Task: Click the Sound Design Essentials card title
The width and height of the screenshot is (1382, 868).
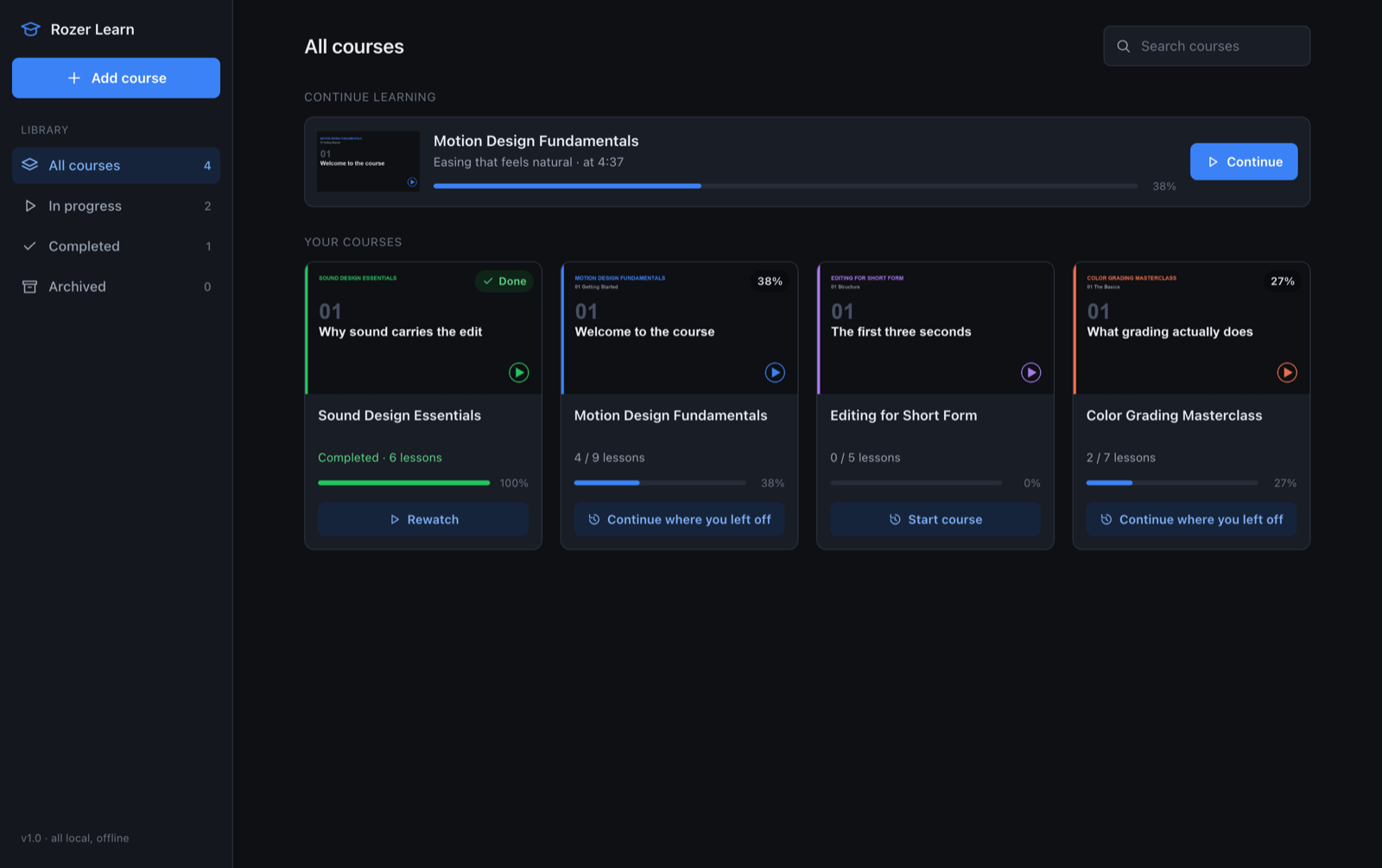Action: click(400, 415)
